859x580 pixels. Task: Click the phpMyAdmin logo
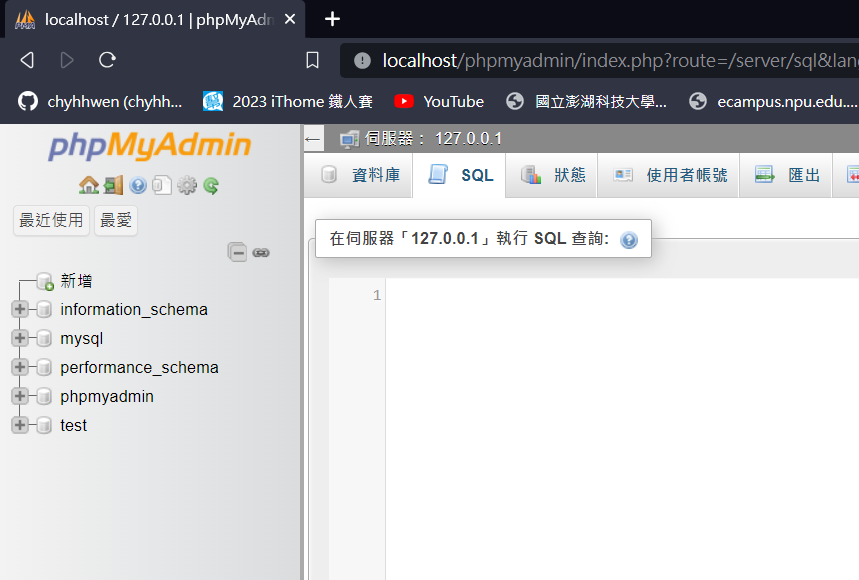(x=150, y=146)
